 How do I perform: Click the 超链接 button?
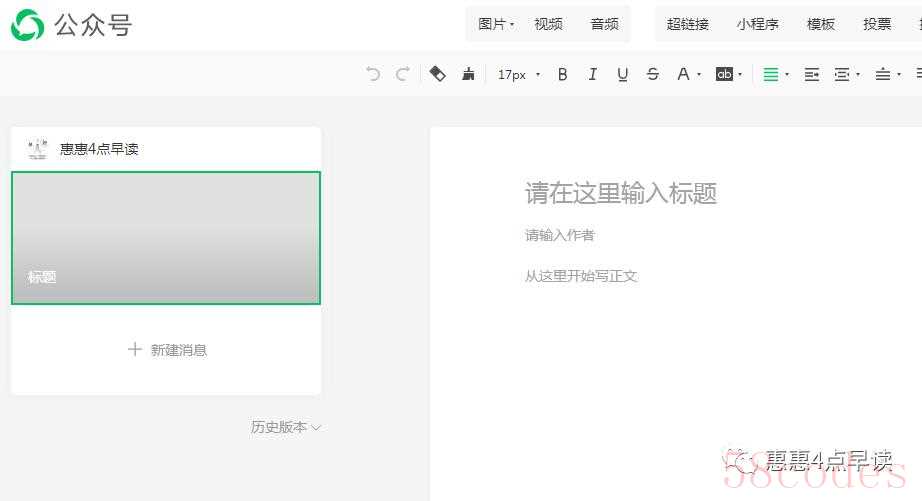pyautogui.click(x=687, y=24)
